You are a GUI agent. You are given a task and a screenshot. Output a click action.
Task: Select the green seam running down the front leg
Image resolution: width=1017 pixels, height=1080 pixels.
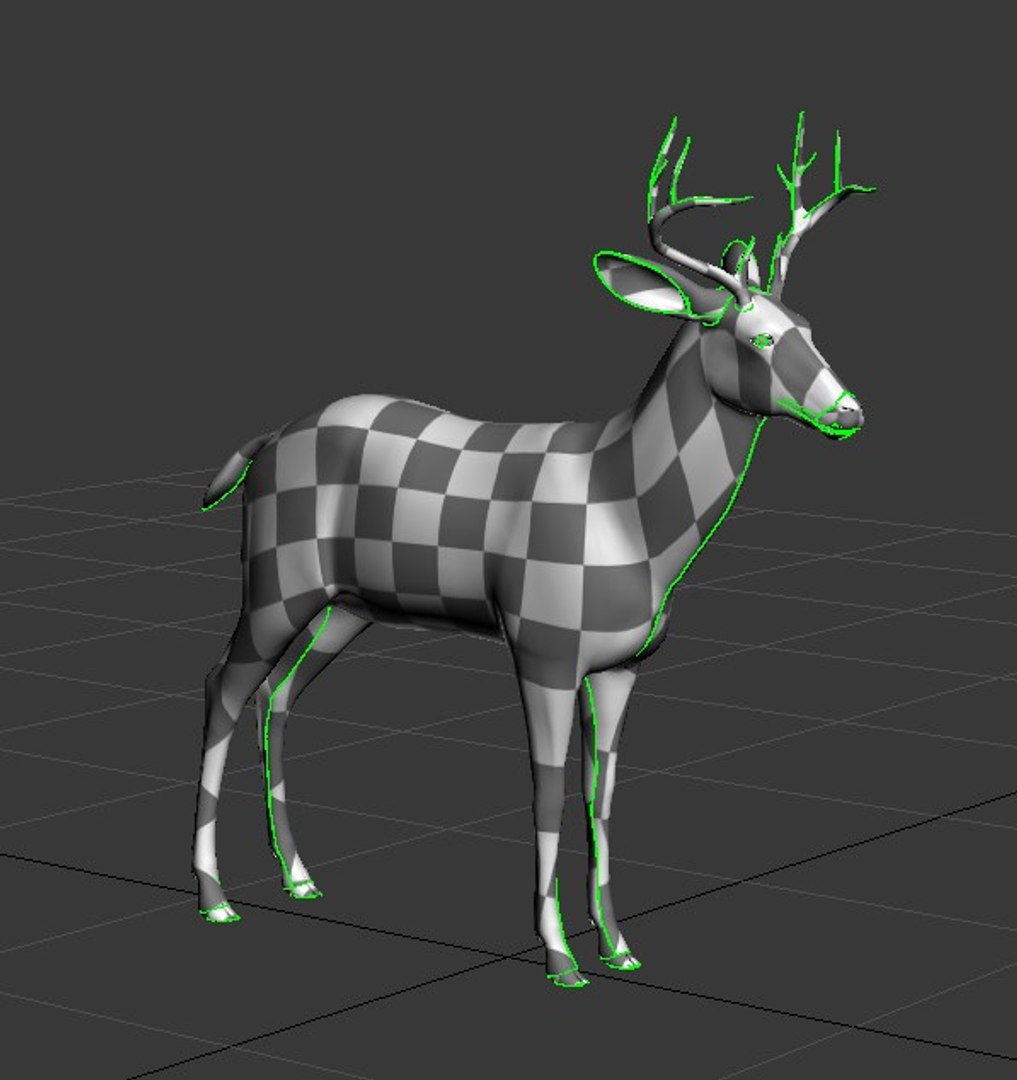594,813
